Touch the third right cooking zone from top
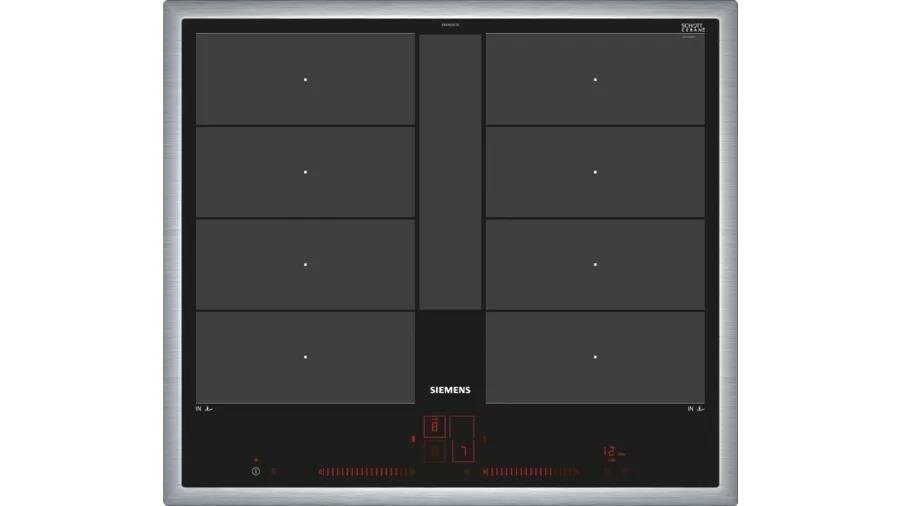Screen dimensions: 900x506 click(595, 264)
